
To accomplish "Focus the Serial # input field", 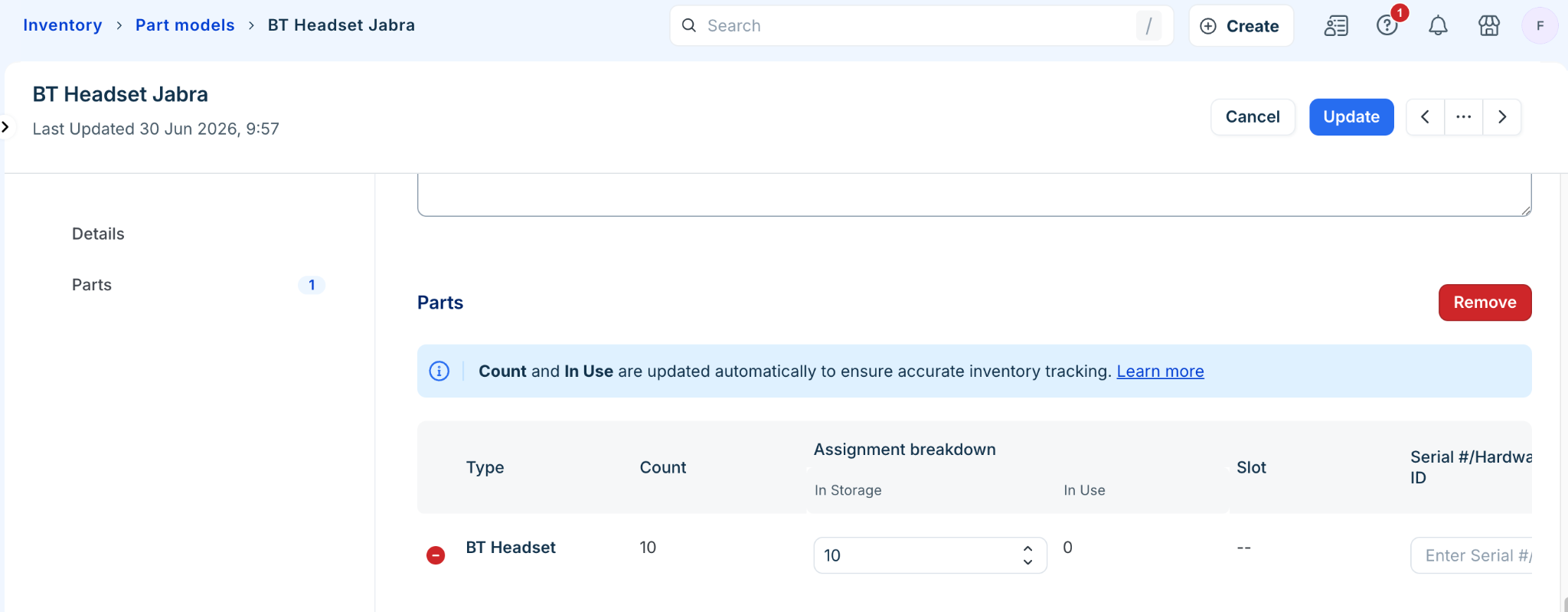I will click(1471, 555).
